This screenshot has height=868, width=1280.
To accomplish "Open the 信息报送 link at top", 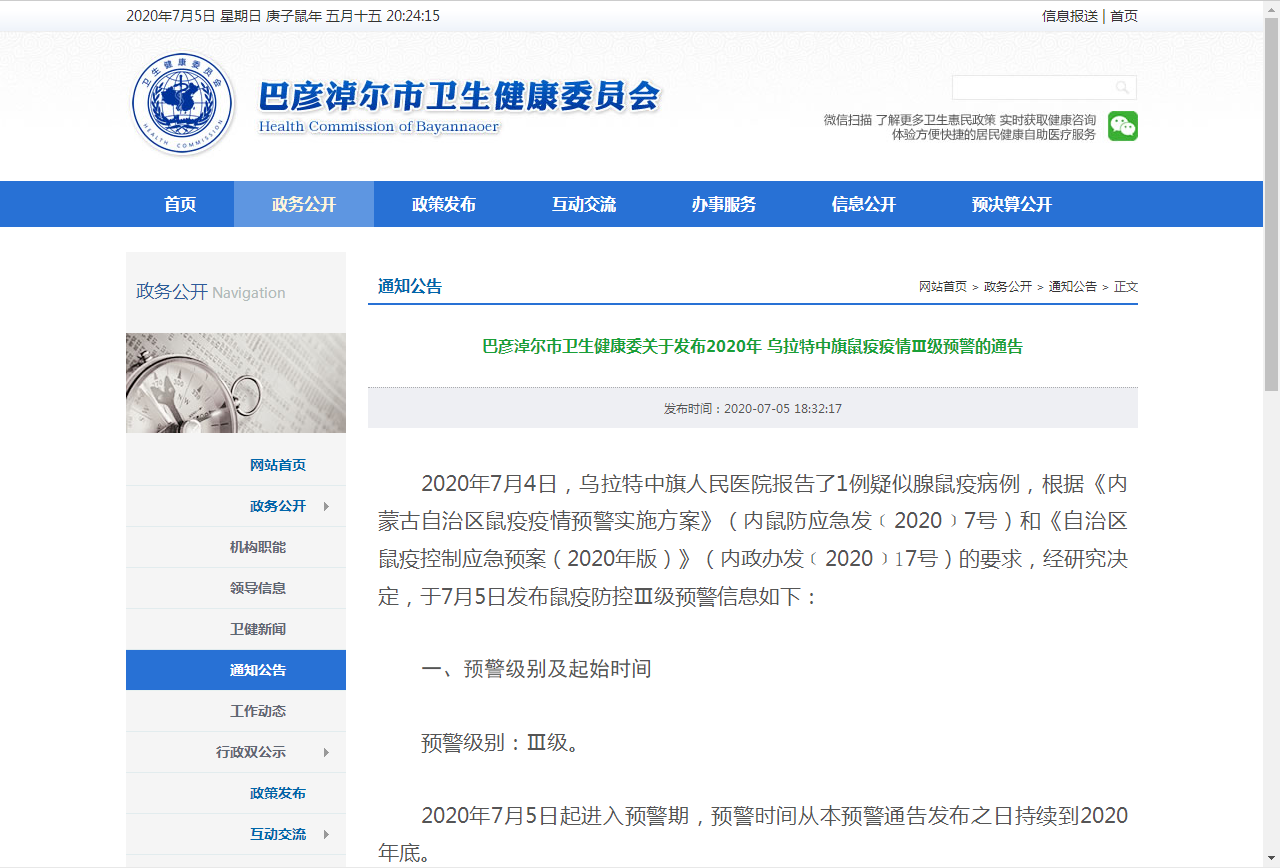I will 1070,16.
